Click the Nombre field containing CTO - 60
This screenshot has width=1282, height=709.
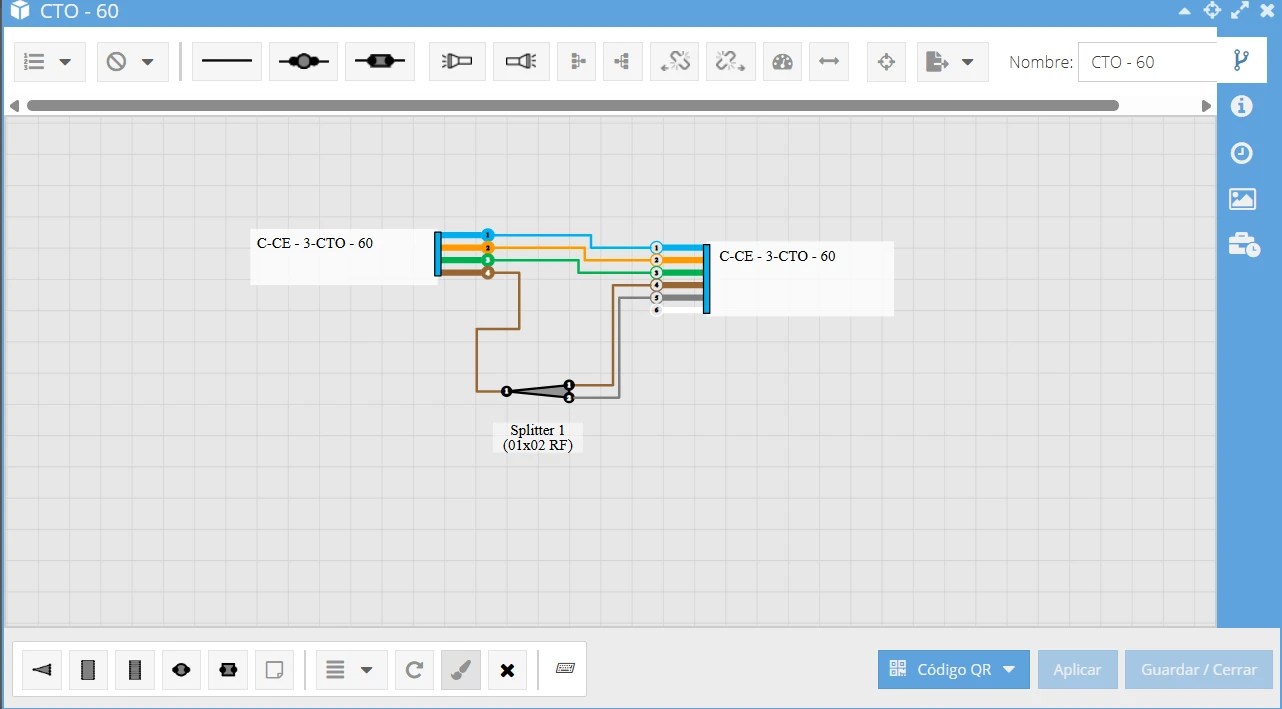(x=1147, y=62)
